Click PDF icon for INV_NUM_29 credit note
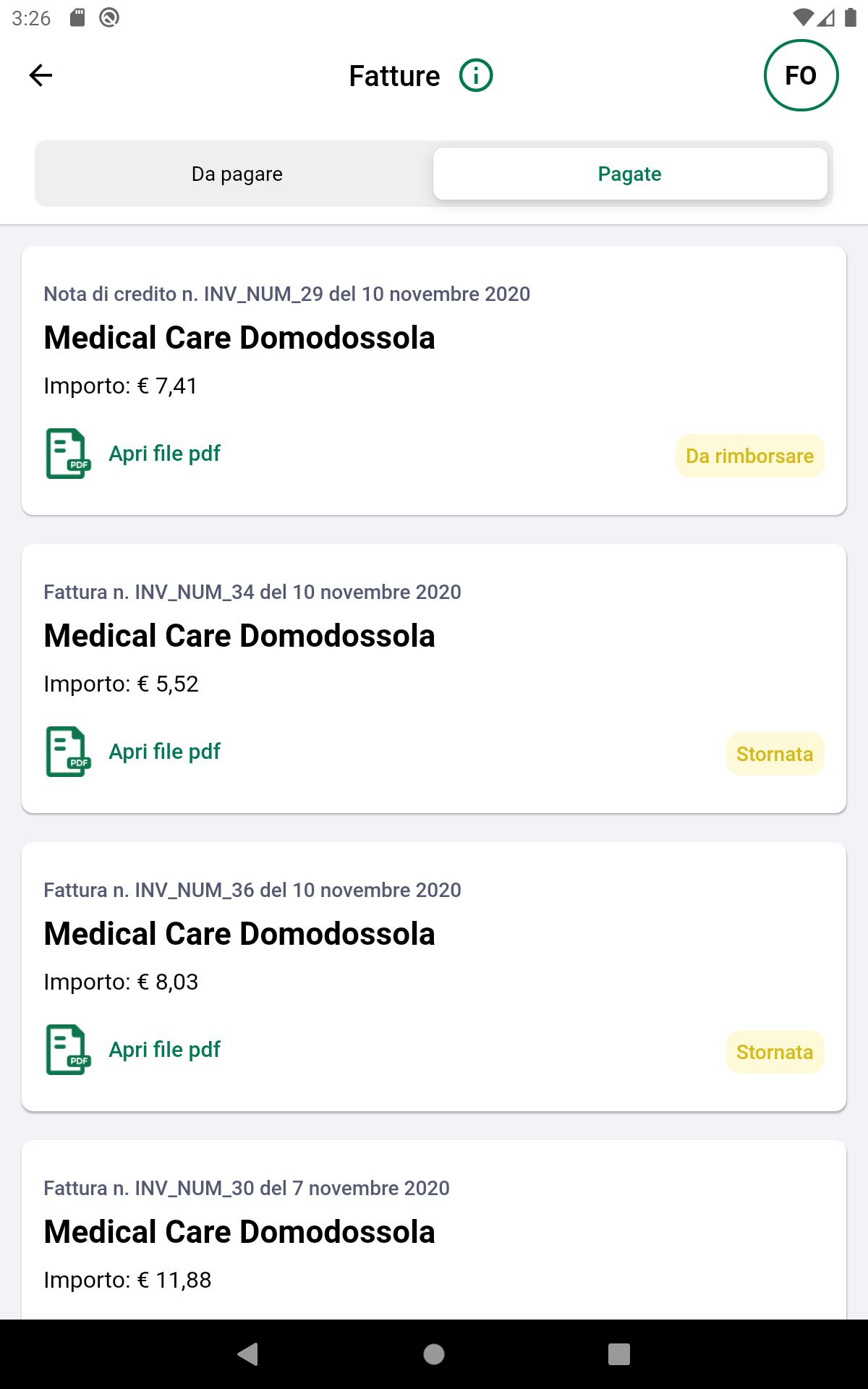The width and height of the screenshot is (868, 1389). [68, 454]
